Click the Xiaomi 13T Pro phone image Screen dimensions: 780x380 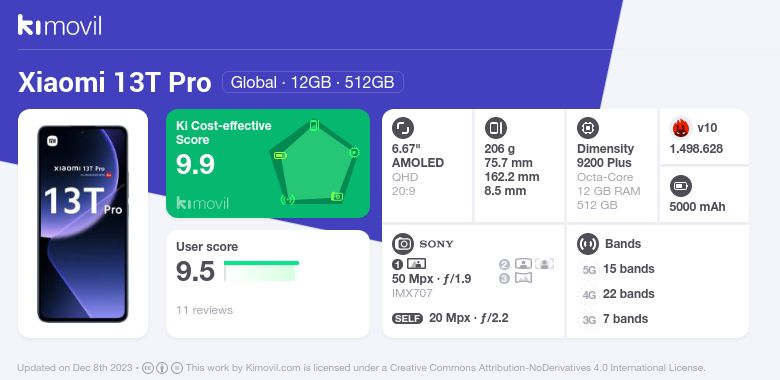tap(83, 224)
